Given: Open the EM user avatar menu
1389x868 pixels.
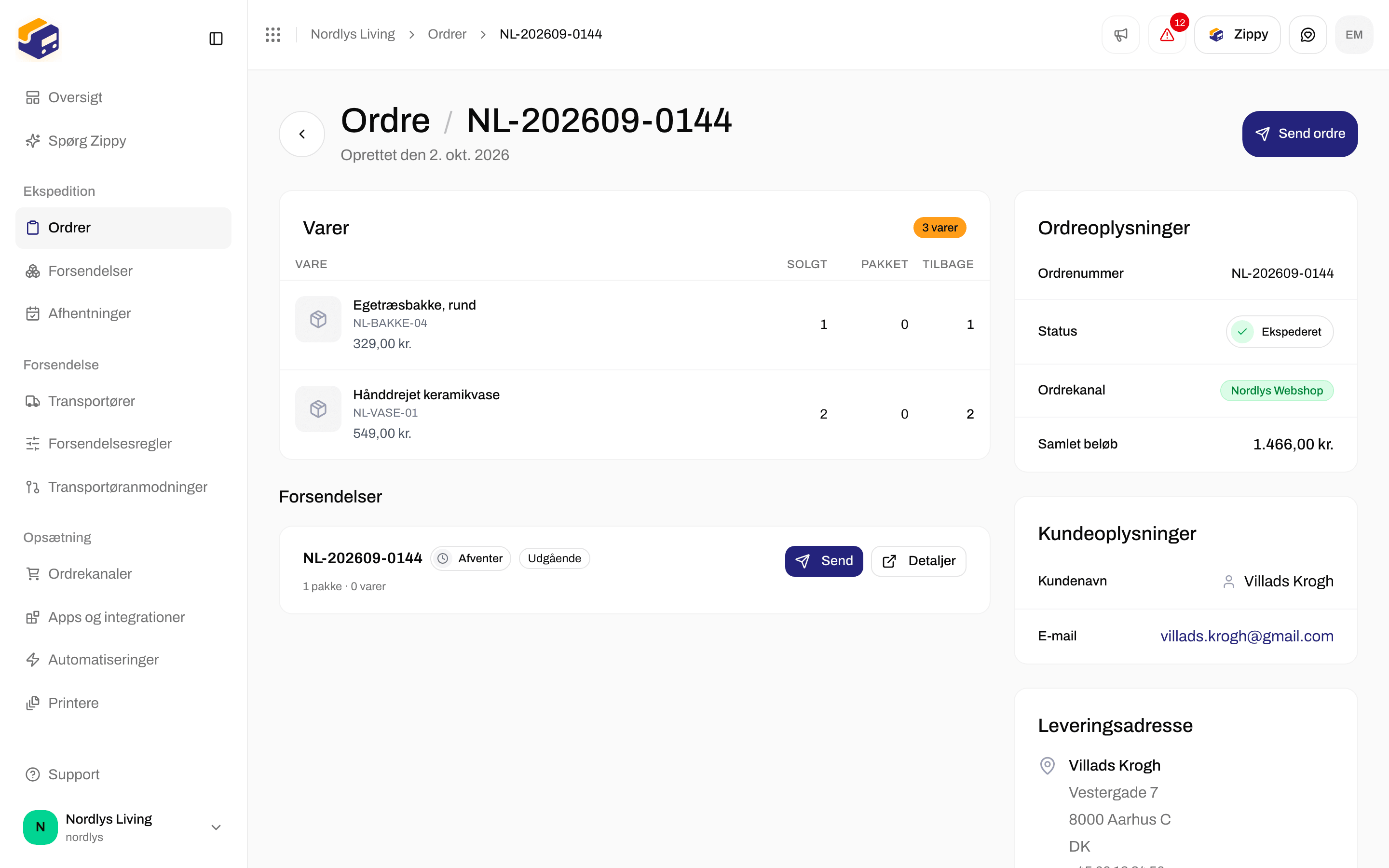Looking at the screenshot, I should [x=1353, y=35].
